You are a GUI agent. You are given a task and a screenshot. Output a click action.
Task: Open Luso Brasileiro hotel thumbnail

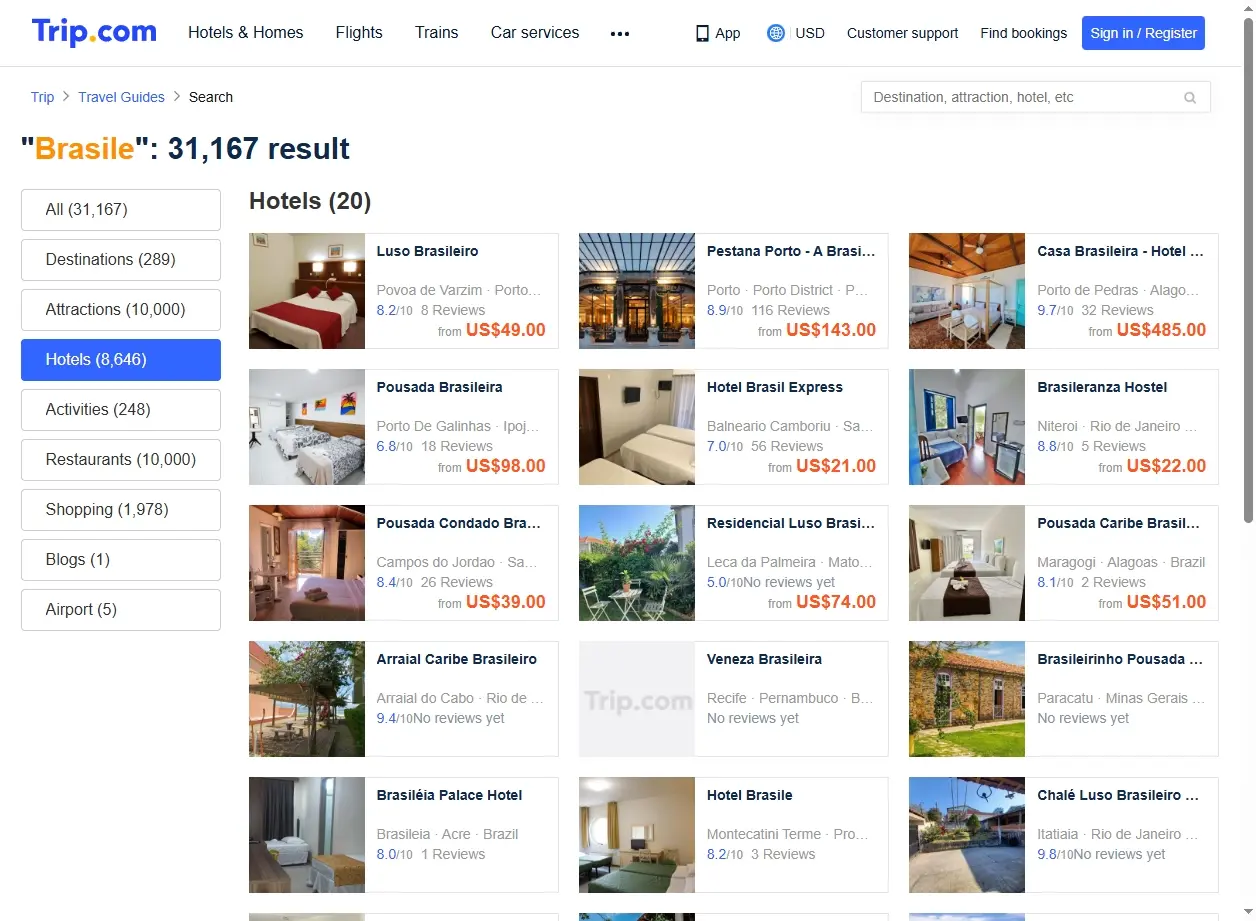coord(307,291)
